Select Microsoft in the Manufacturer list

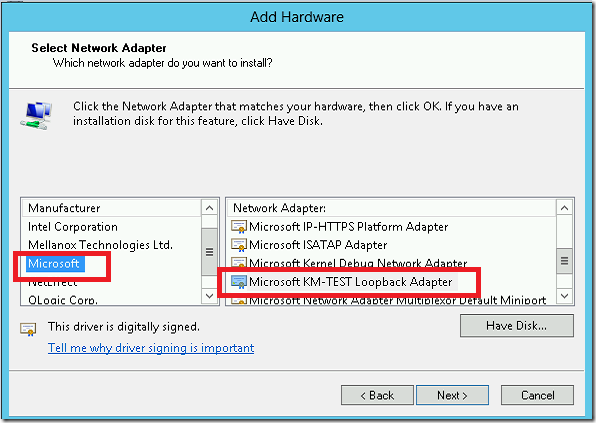[x=54, y=263]
